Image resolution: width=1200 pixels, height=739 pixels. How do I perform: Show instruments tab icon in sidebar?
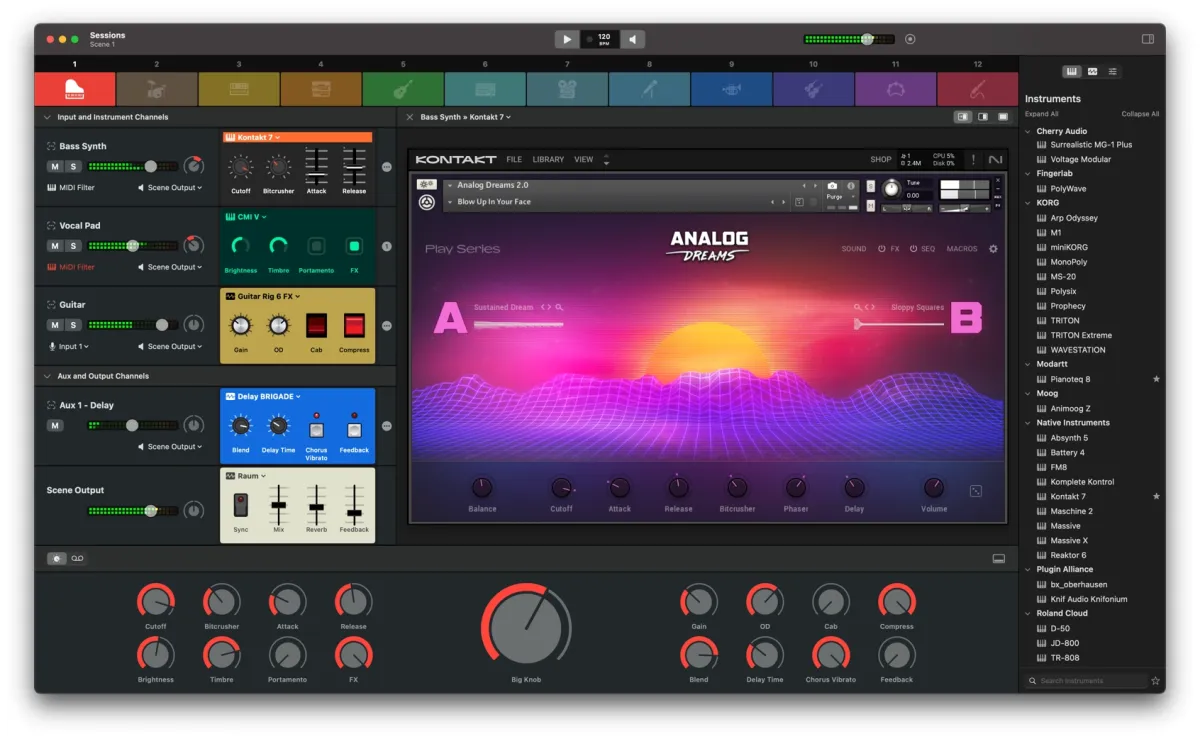coord(1071,71)
